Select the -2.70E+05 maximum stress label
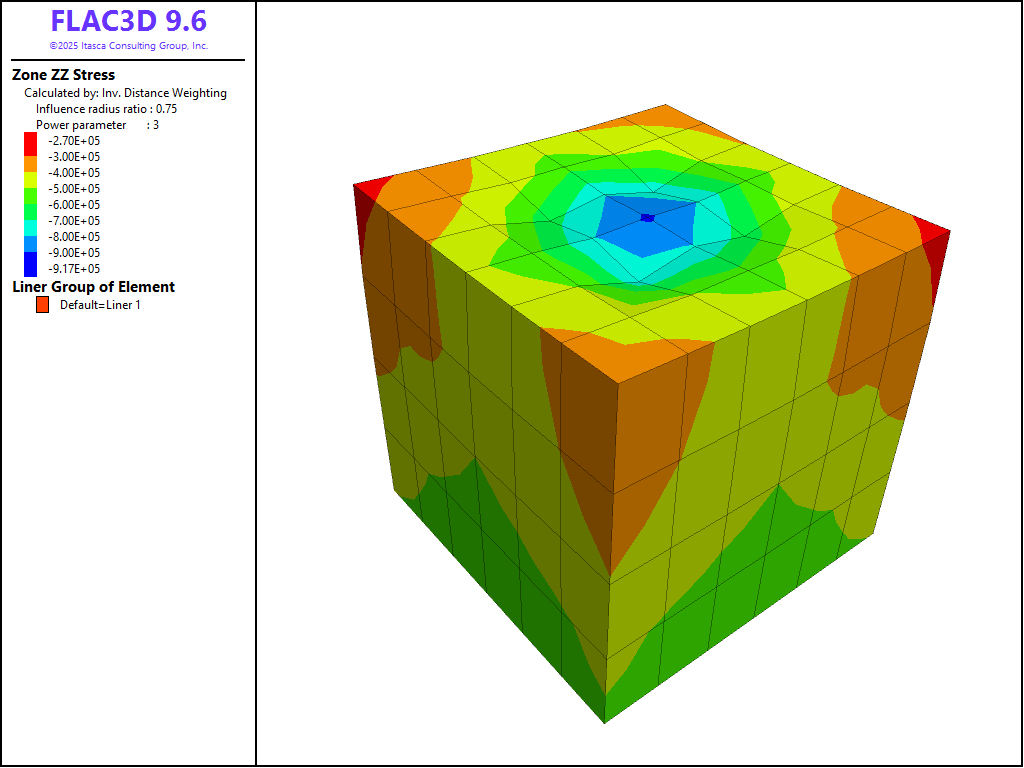The height and width of the screenshot is (768, 1024). tap(75, 141)
